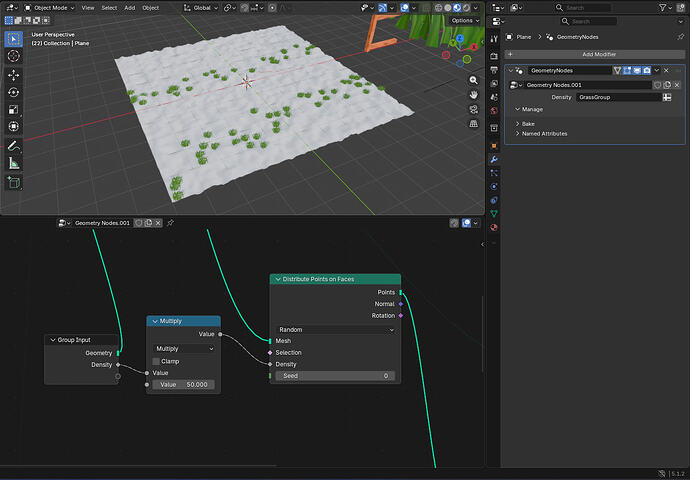Viewport: 690px width, 480px height.
Task: Click the Density attribute toggle icon
Action: point(667,97)
